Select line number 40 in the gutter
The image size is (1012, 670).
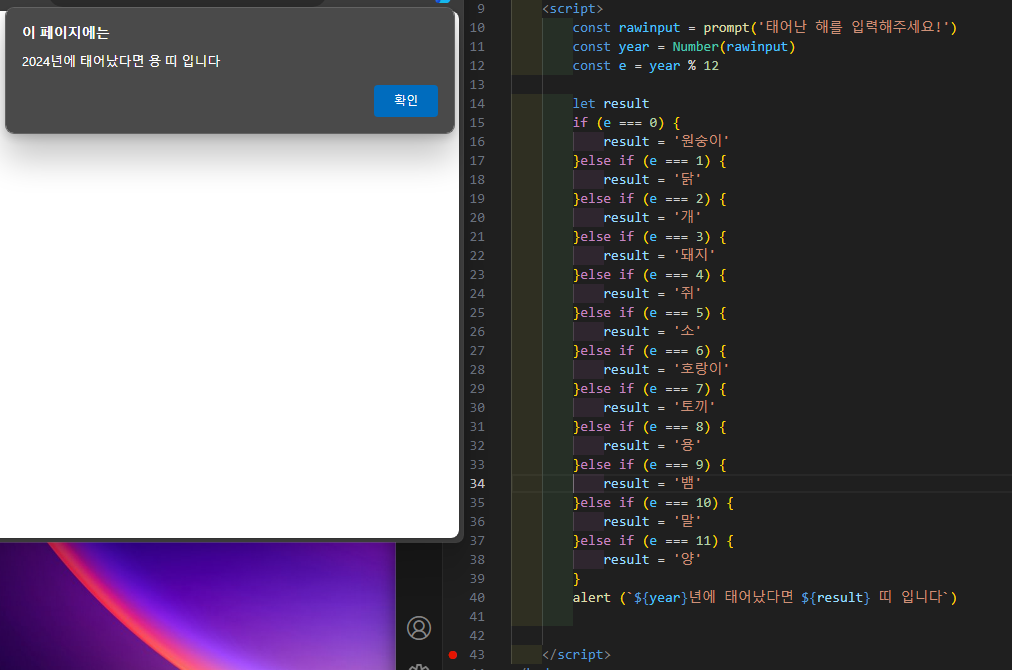click(x=477, y=598)
